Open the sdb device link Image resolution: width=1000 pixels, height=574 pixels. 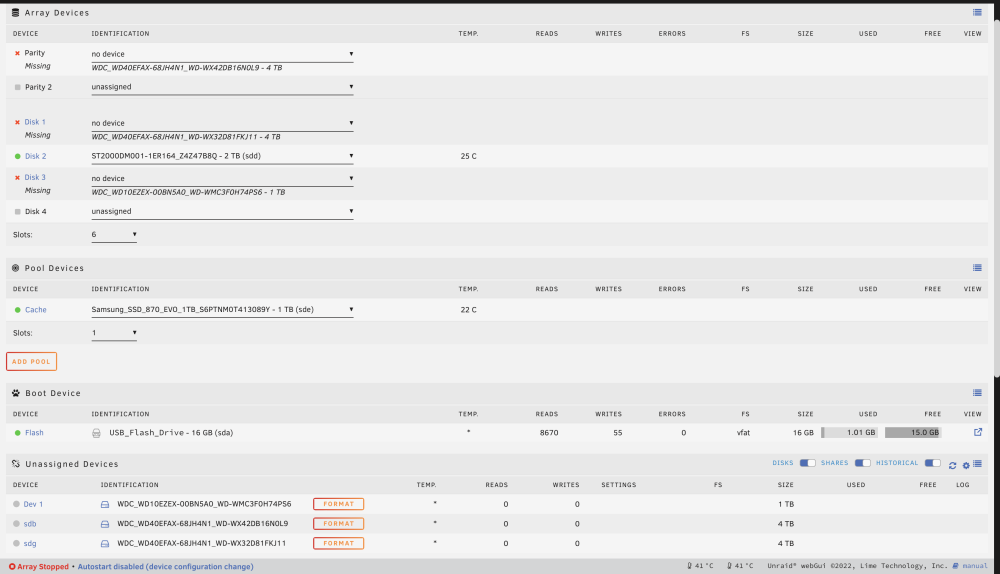[30, 524]
